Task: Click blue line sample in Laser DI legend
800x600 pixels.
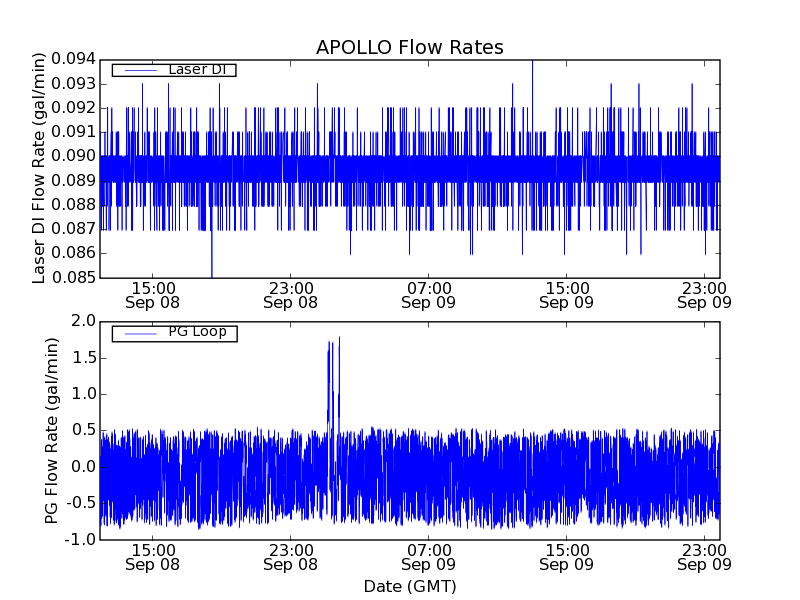Action: pos(136,70)
